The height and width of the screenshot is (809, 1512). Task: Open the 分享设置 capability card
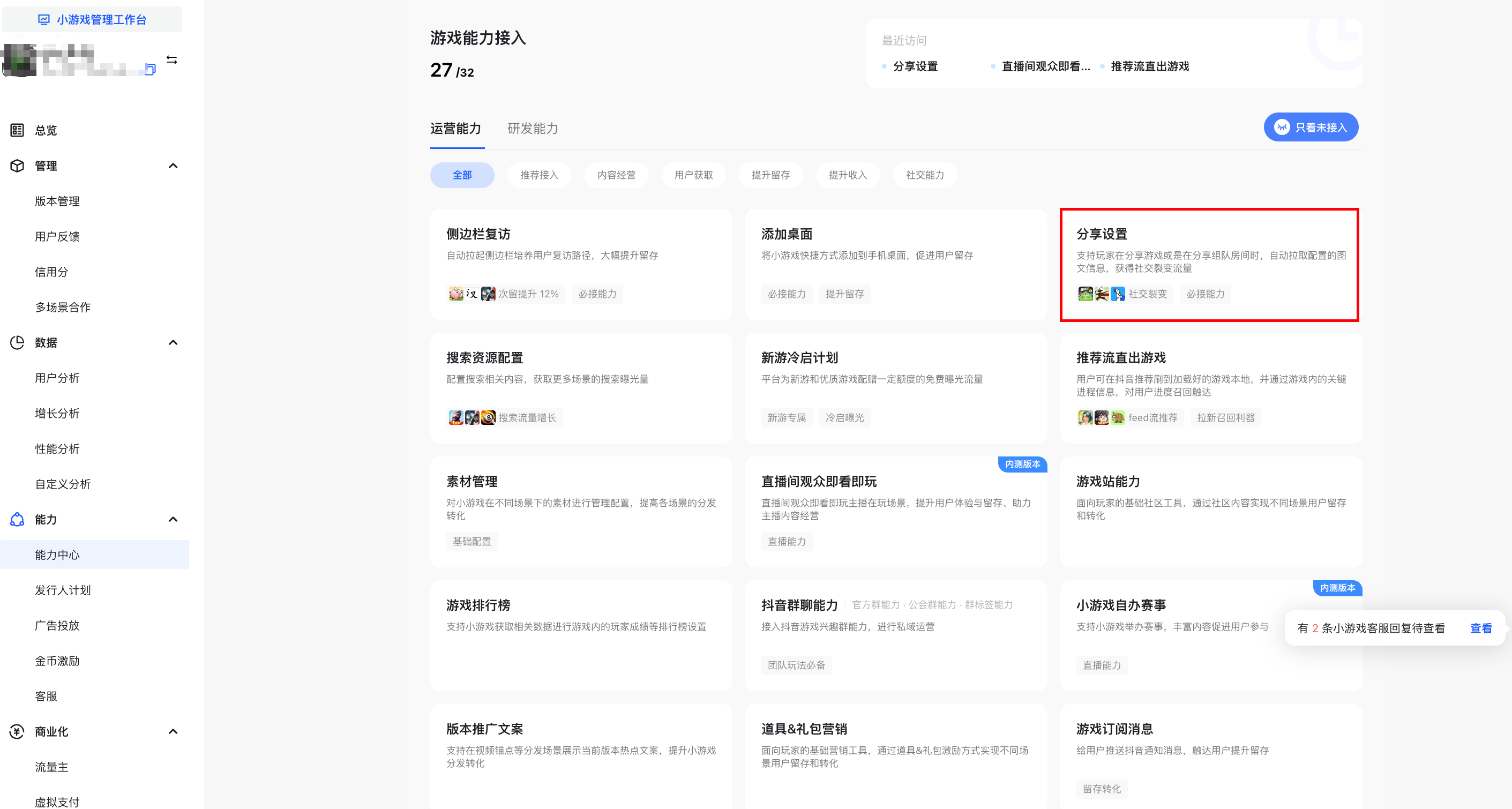tap(1209, 264)
